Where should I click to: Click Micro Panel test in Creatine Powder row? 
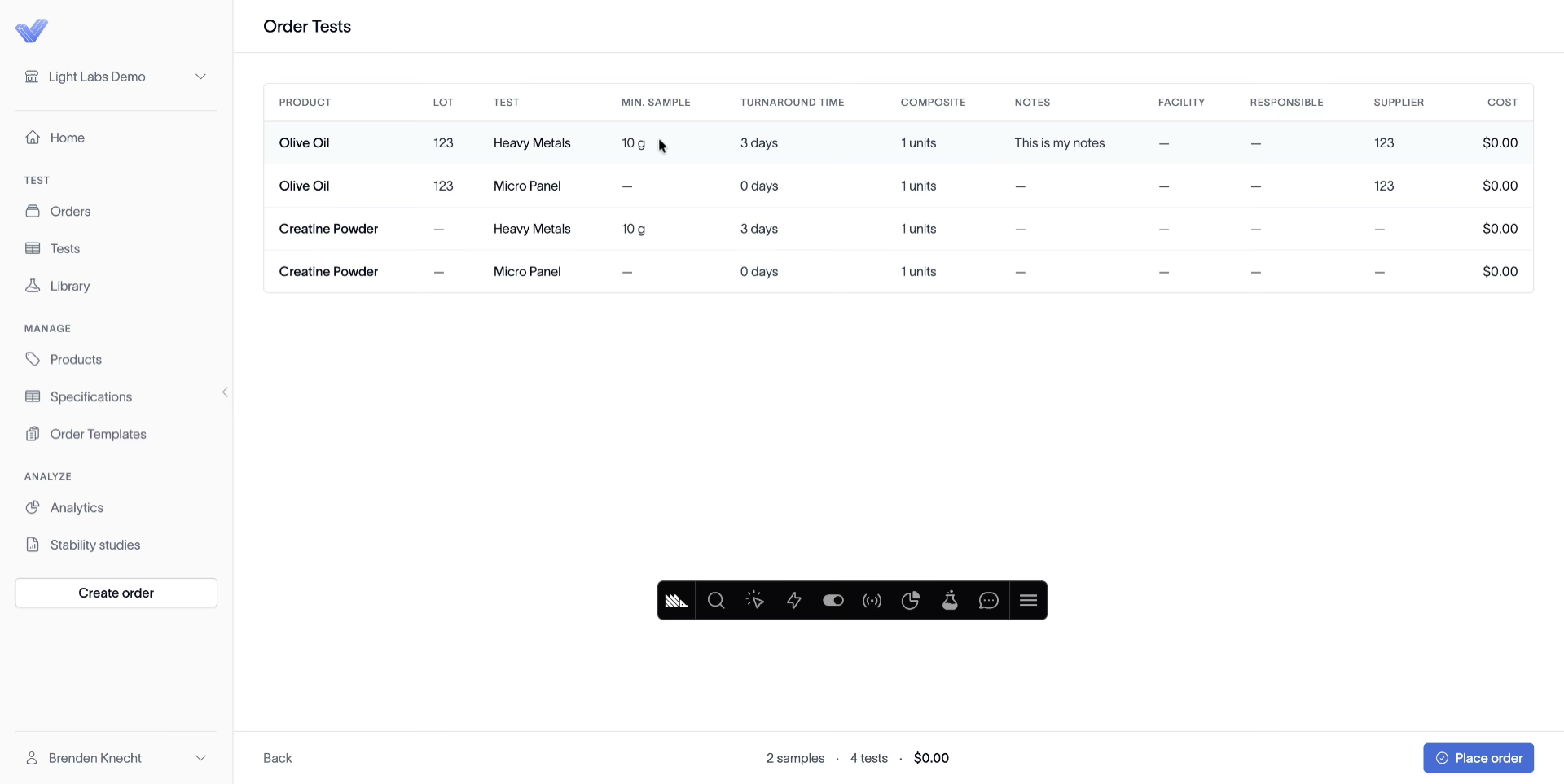pos(527,271)
